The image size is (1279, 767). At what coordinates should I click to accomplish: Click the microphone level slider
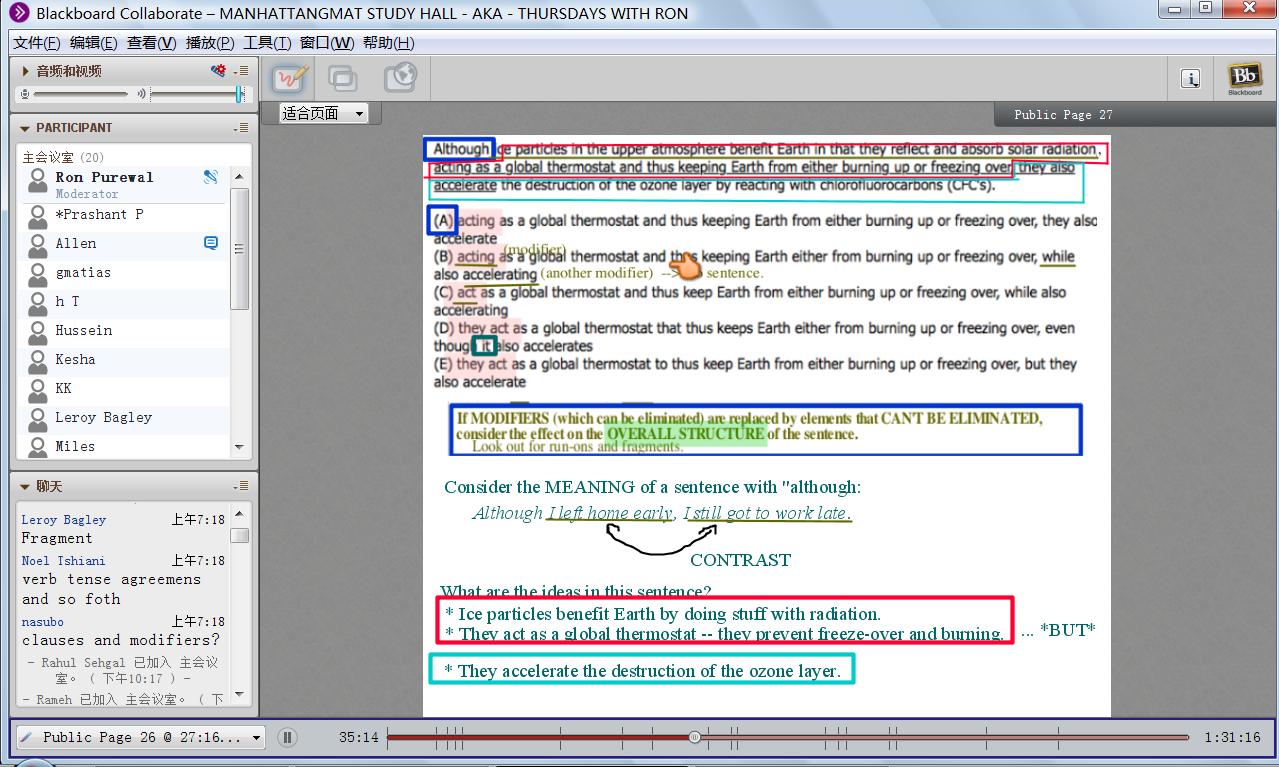click(80, 93)
